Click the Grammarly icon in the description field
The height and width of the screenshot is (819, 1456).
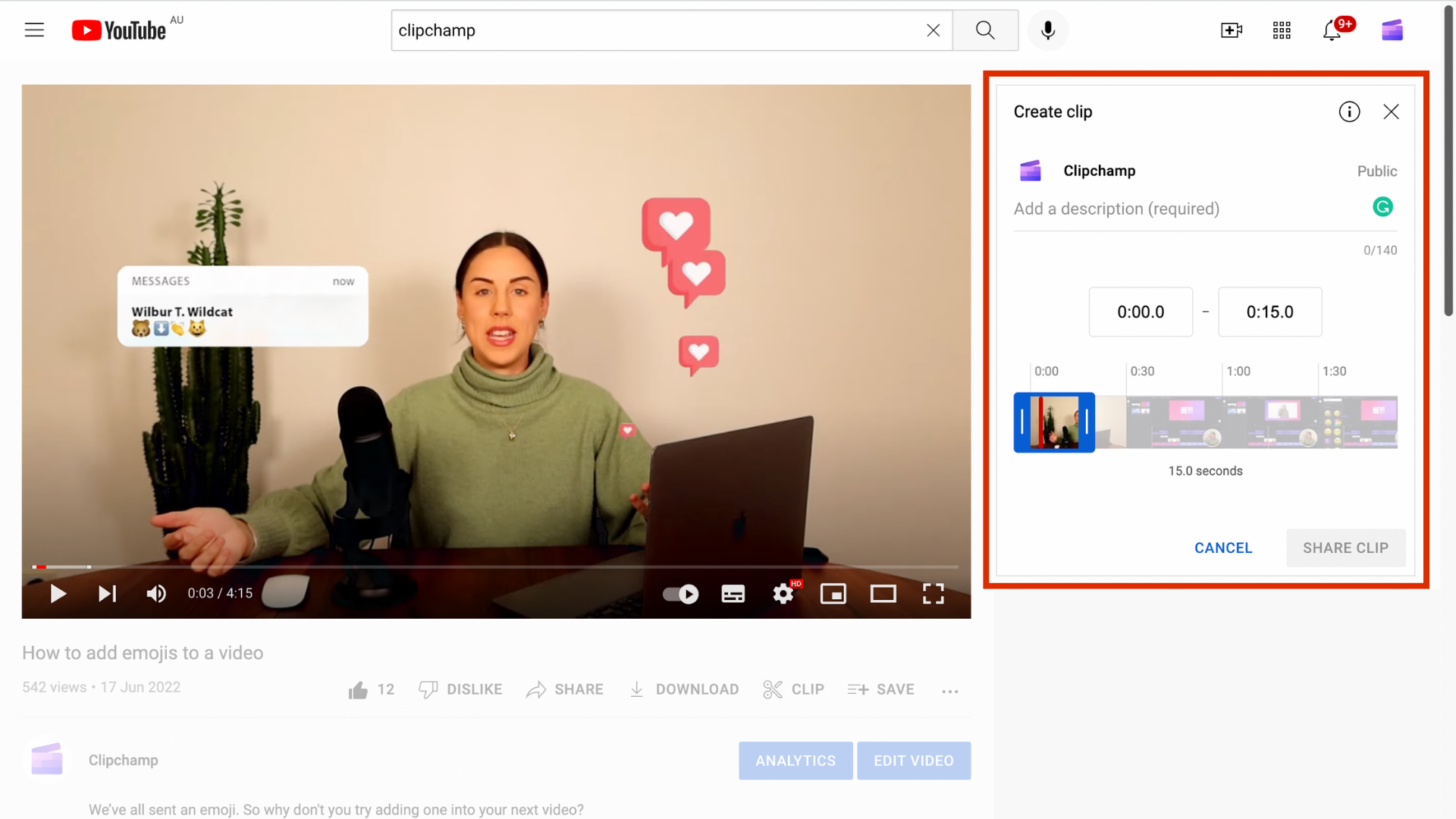1382,207
